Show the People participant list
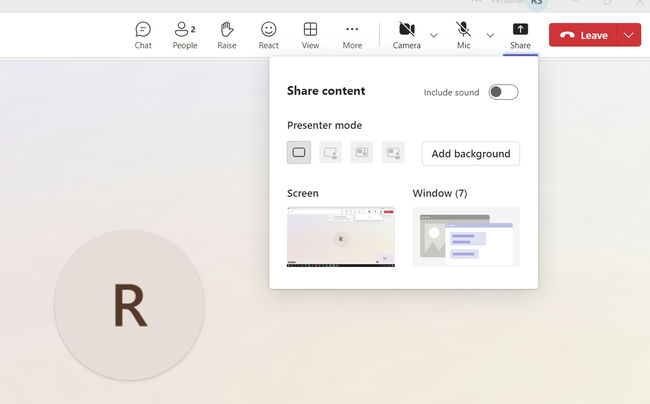Viewport: 650px width, 404px height. point(185,35)
